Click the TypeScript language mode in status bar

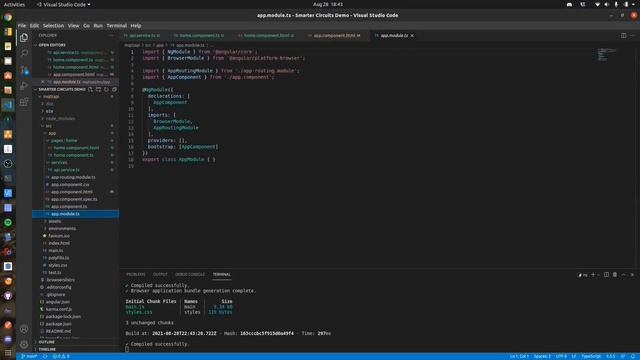tap(591, 356)
